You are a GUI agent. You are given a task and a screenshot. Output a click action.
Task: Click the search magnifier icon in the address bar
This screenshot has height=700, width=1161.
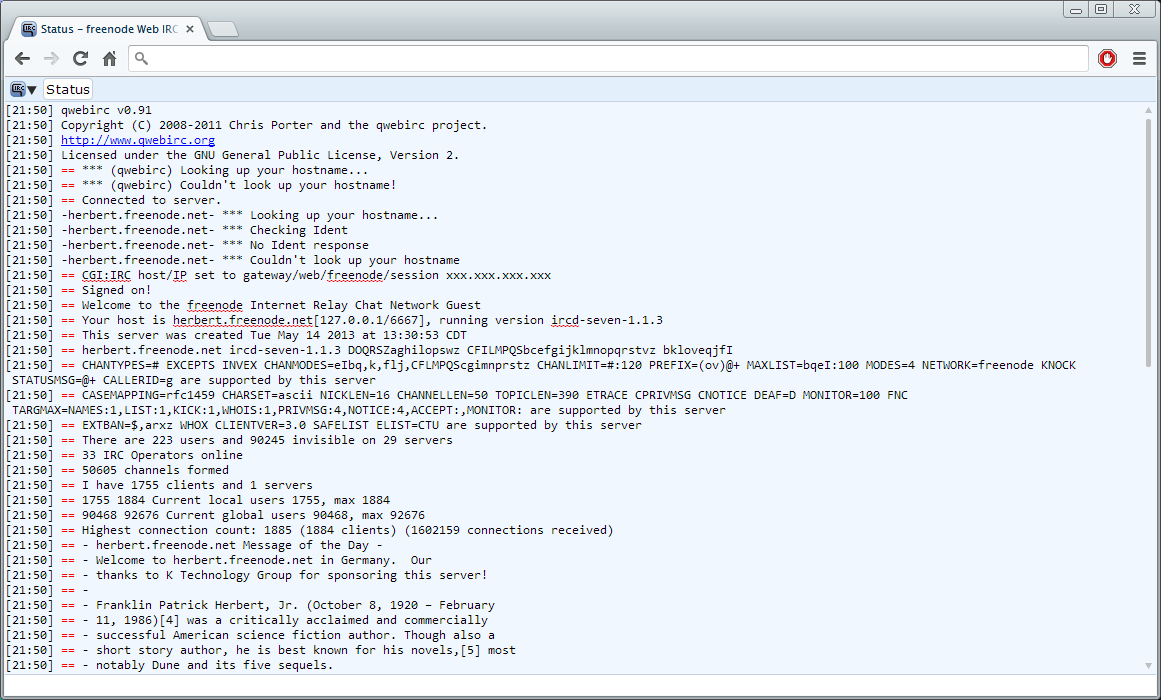tap(140, 58)
